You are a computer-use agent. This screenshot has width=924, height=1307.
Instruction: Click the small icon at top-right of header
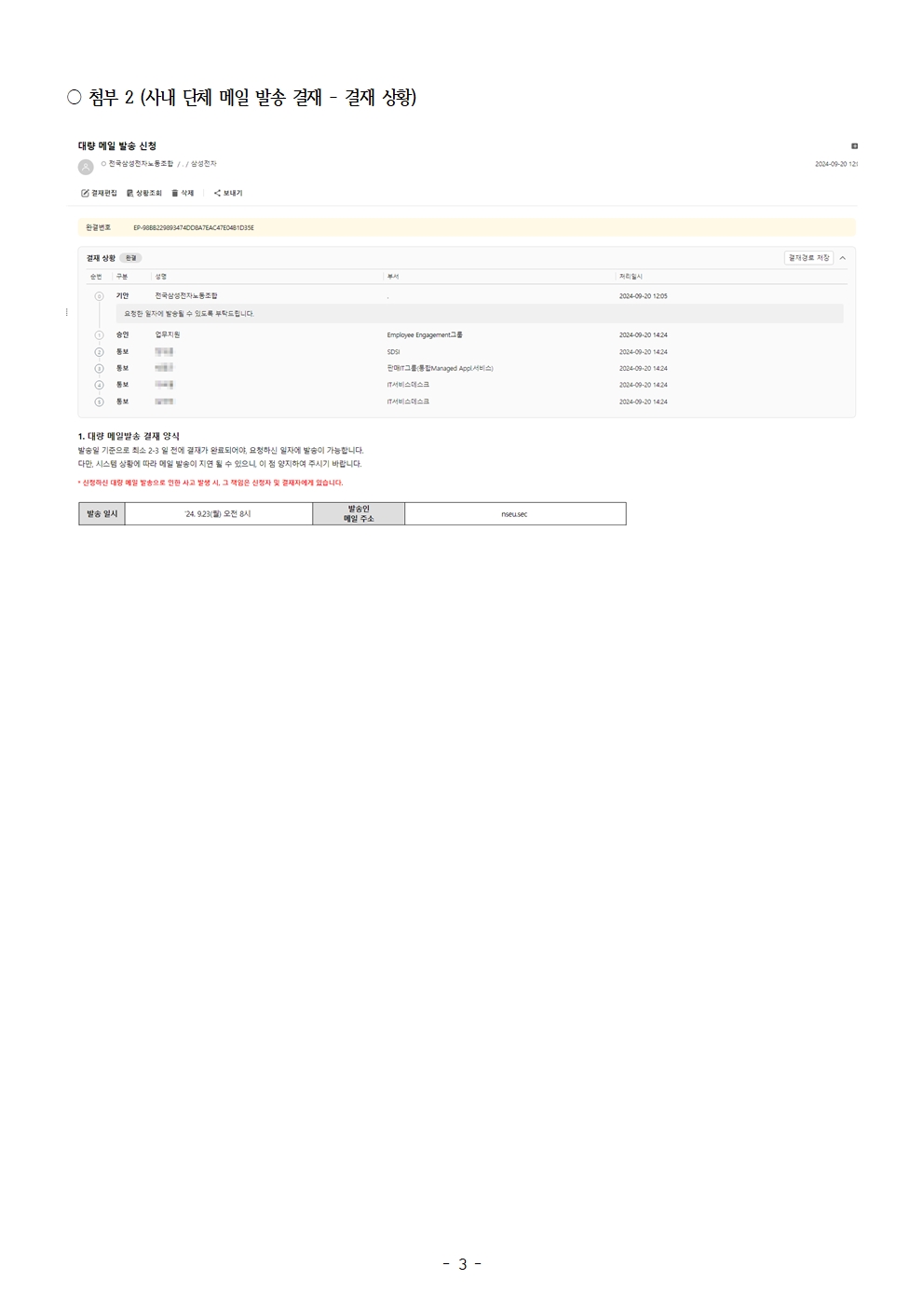click(x=854, y=146)
